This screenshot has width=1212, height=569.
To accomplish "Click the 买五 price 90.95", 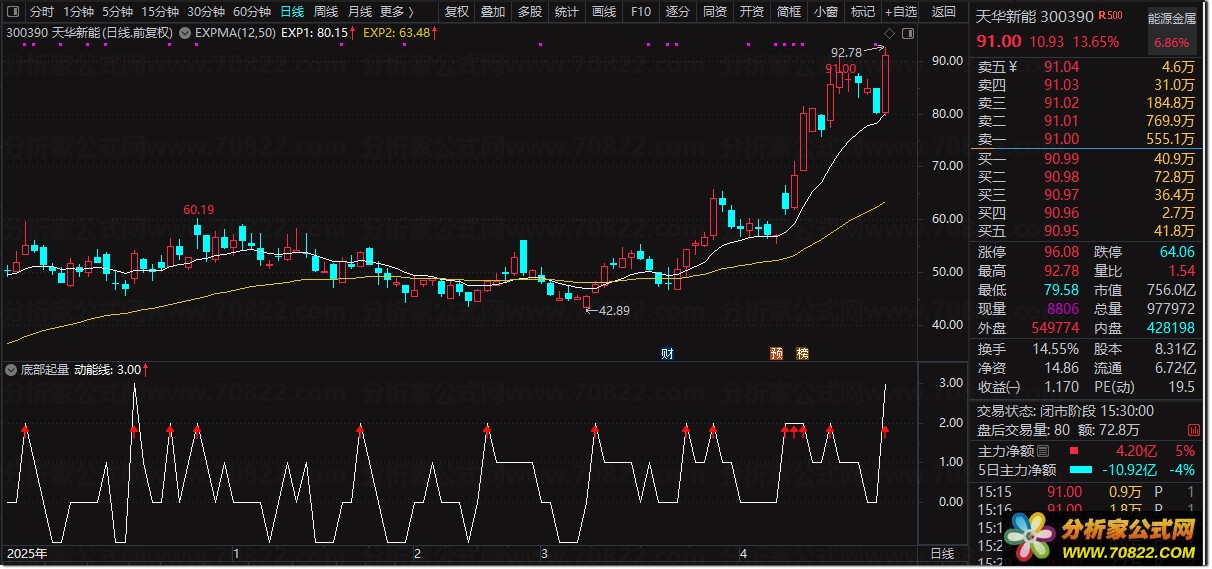I will click(1062, 231).
